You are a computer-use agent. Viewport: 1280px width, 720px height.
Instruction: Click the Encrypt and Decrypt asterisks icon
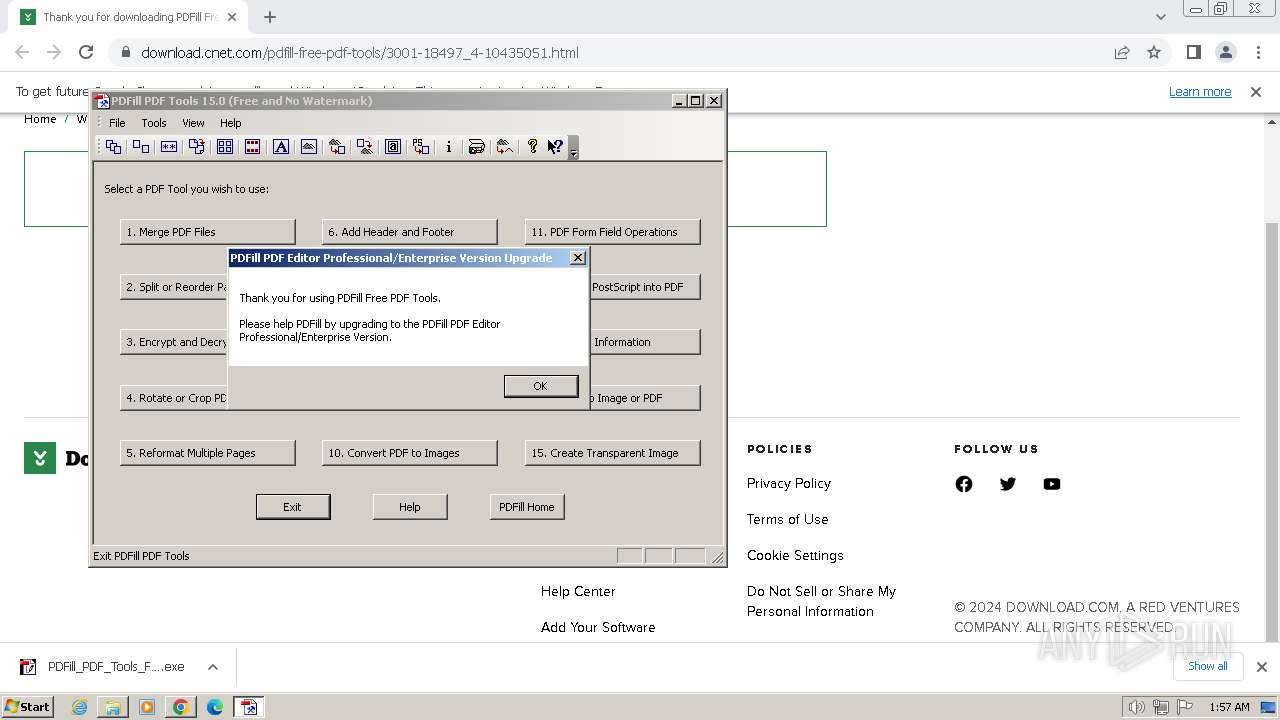(169, 147)
